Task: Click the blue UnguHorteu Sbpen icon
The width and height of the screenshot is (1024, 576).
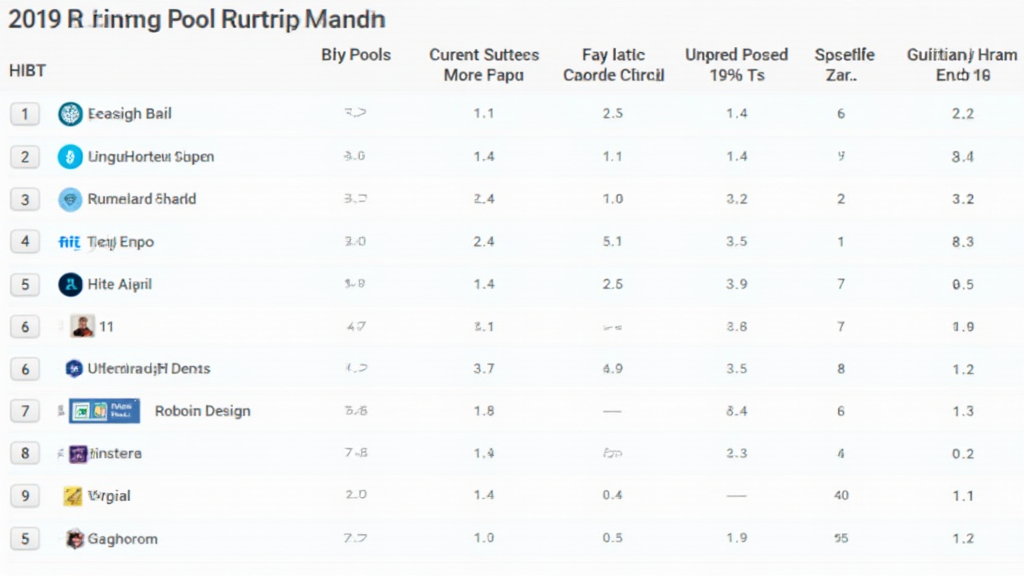Action: click(70, 157)
